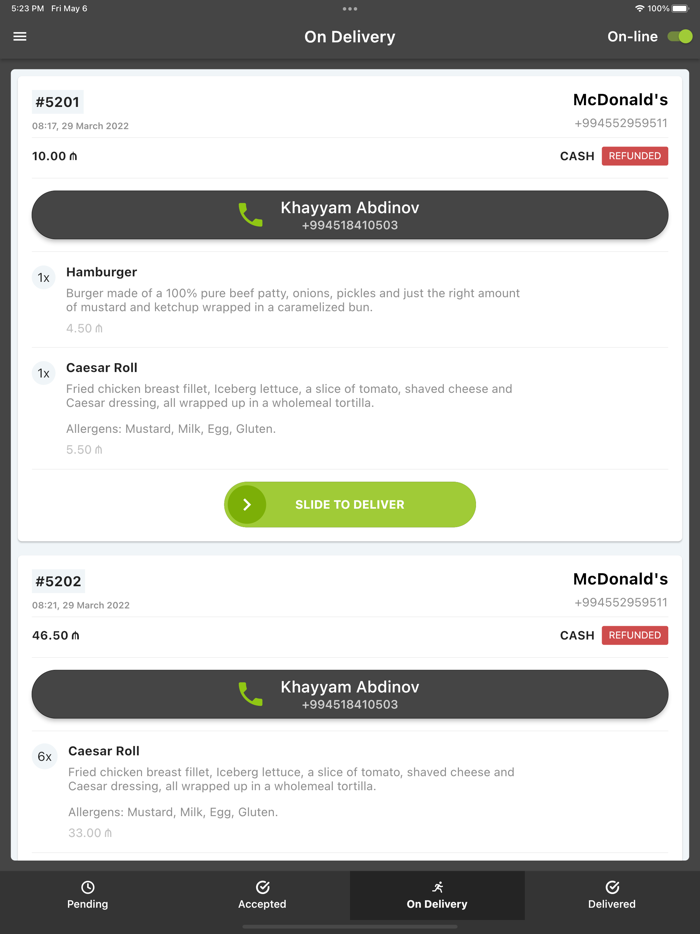Open the Delivered tab
The width and height of the screenshot is (700, 934).
click(x=612, y=895)
